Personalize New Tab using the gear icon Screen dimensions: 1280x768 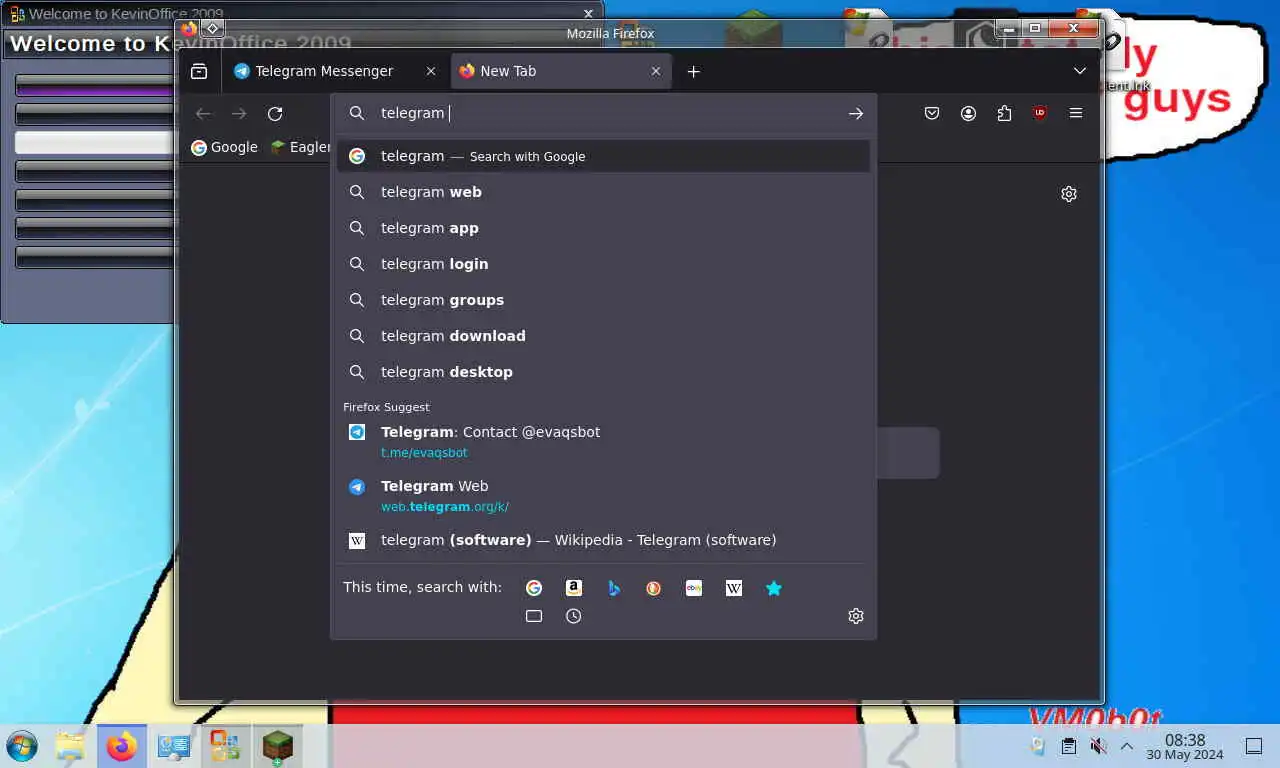1069,194
